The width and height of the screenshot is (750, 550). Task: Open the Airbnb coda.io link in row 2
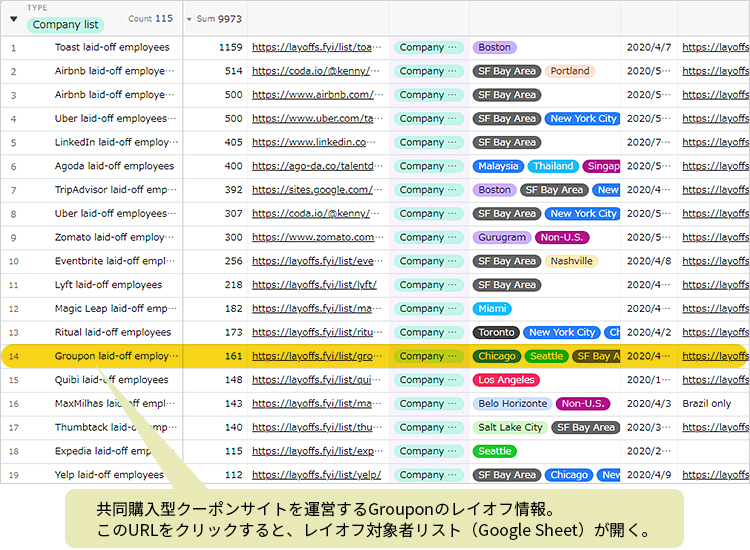[316, 71]
